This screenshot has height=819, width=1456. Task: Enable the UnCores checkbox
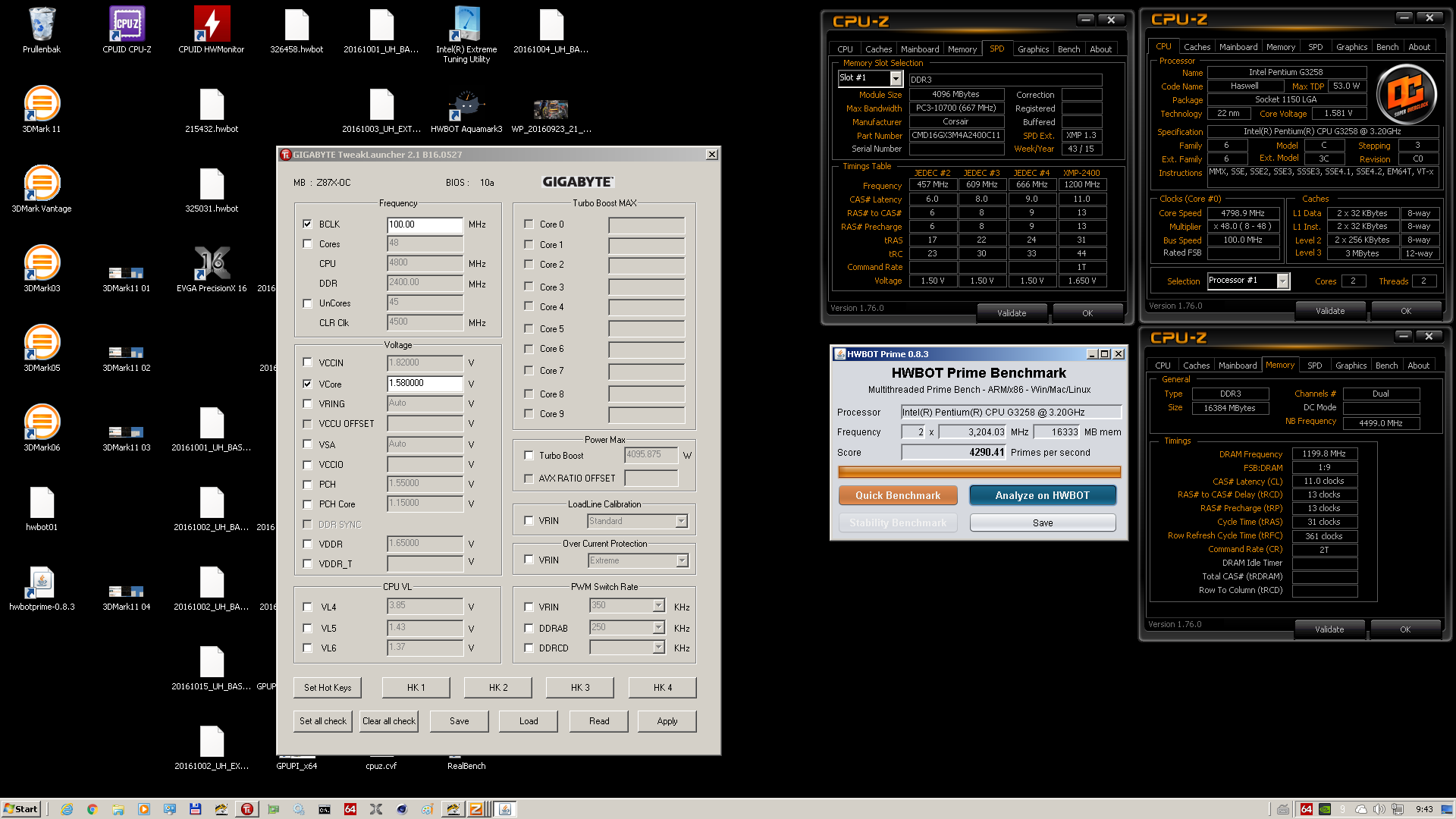pyautogui.click(x=307, y=303)
